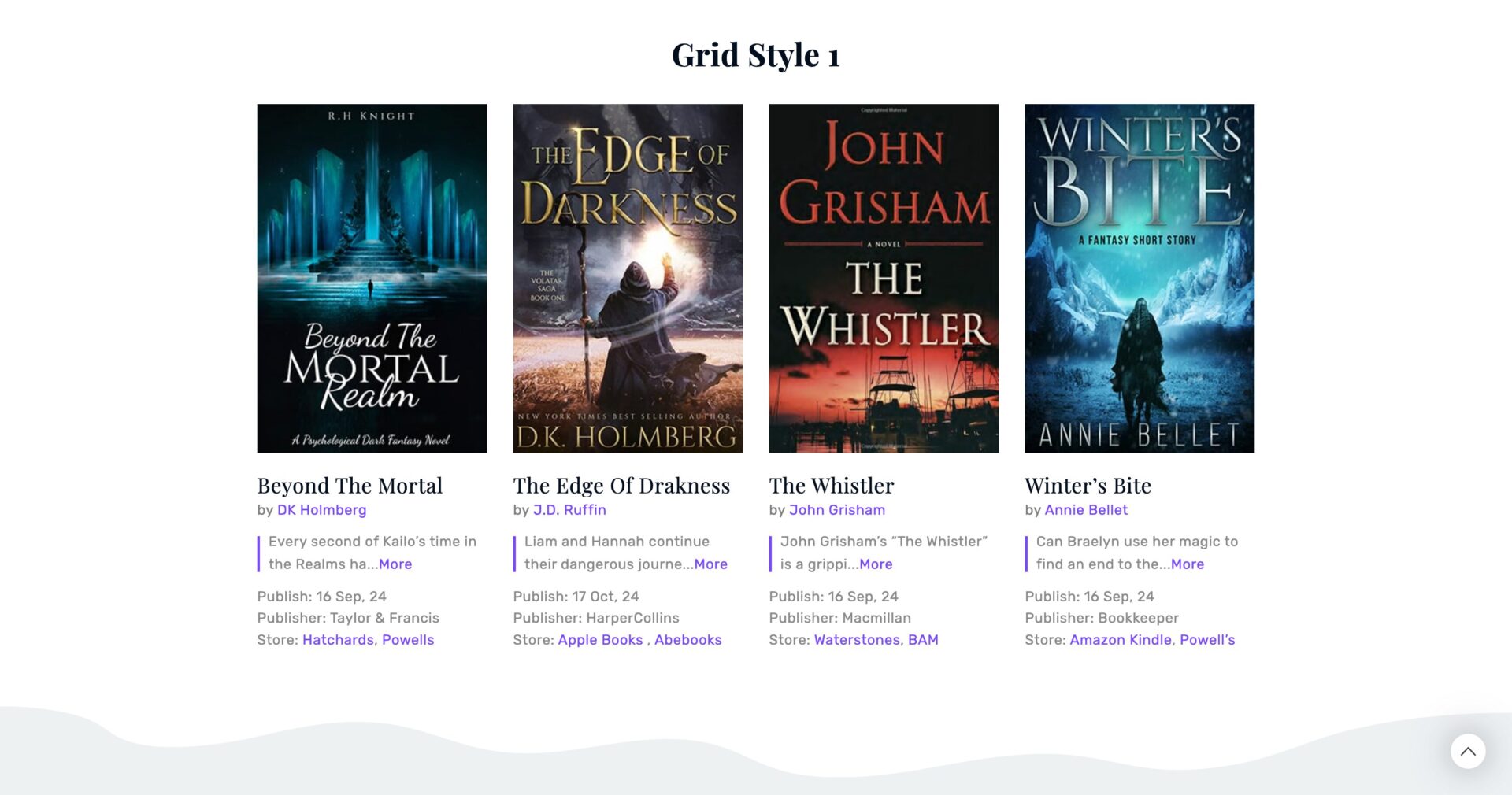1512x795 pixels.
Task: Expand More on Kailo's description
Action: (395, 564)
